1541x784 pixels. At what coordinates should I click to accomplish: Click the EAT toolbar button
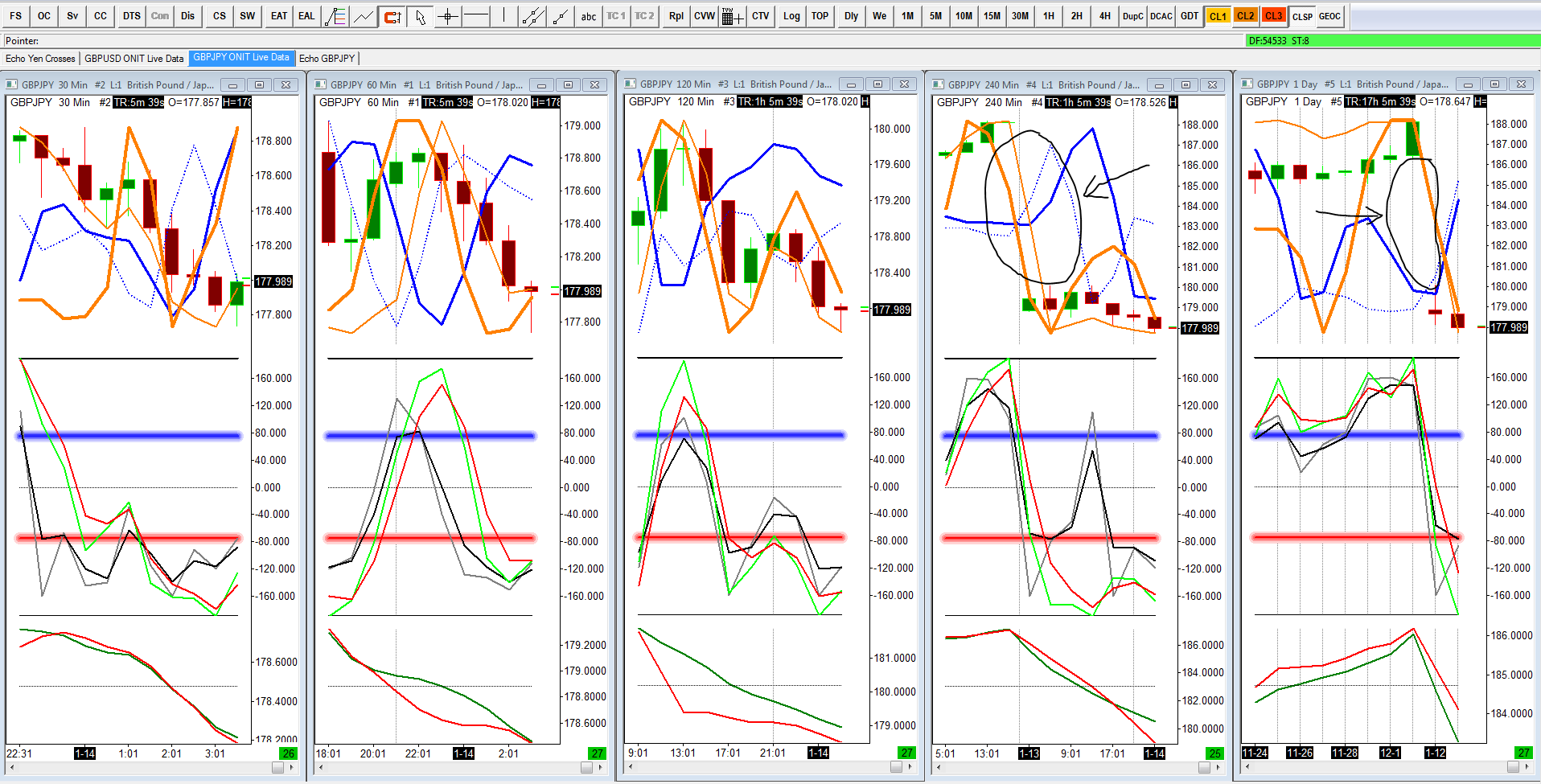279,16
